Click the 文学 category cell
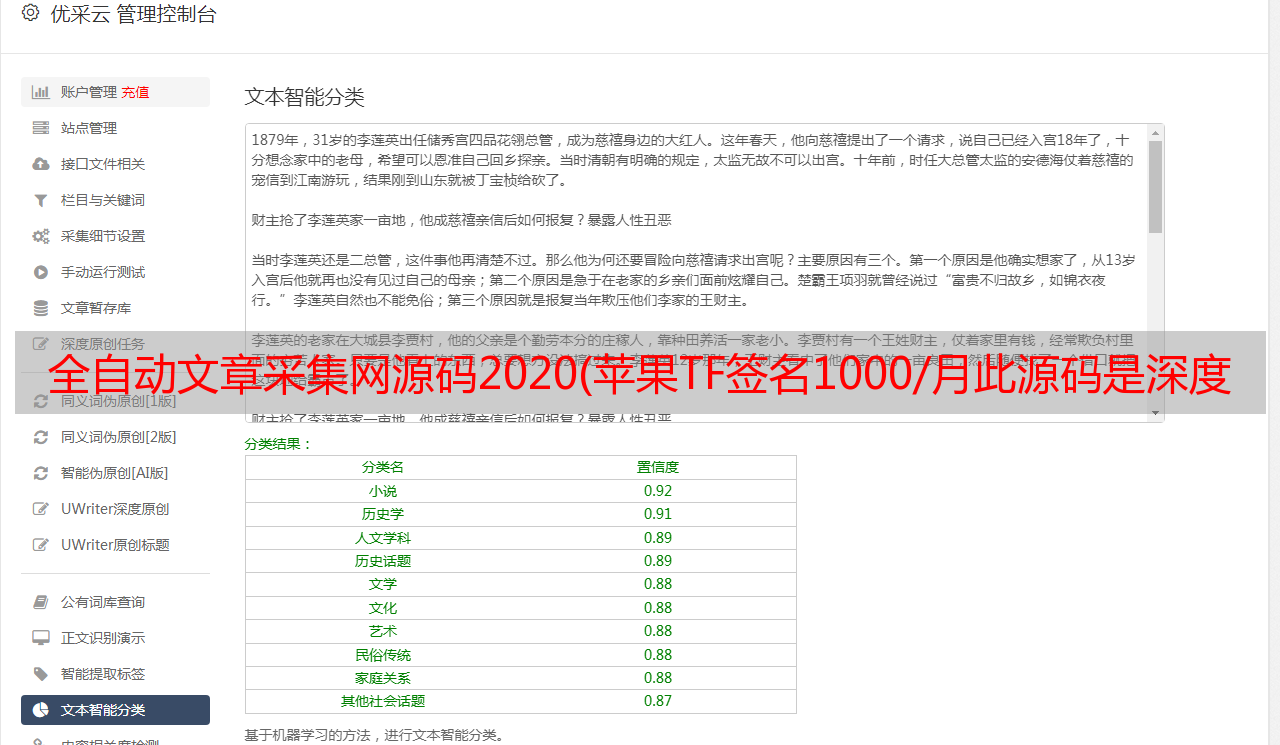Screen dimensions: 1280x745 (383, 584)
